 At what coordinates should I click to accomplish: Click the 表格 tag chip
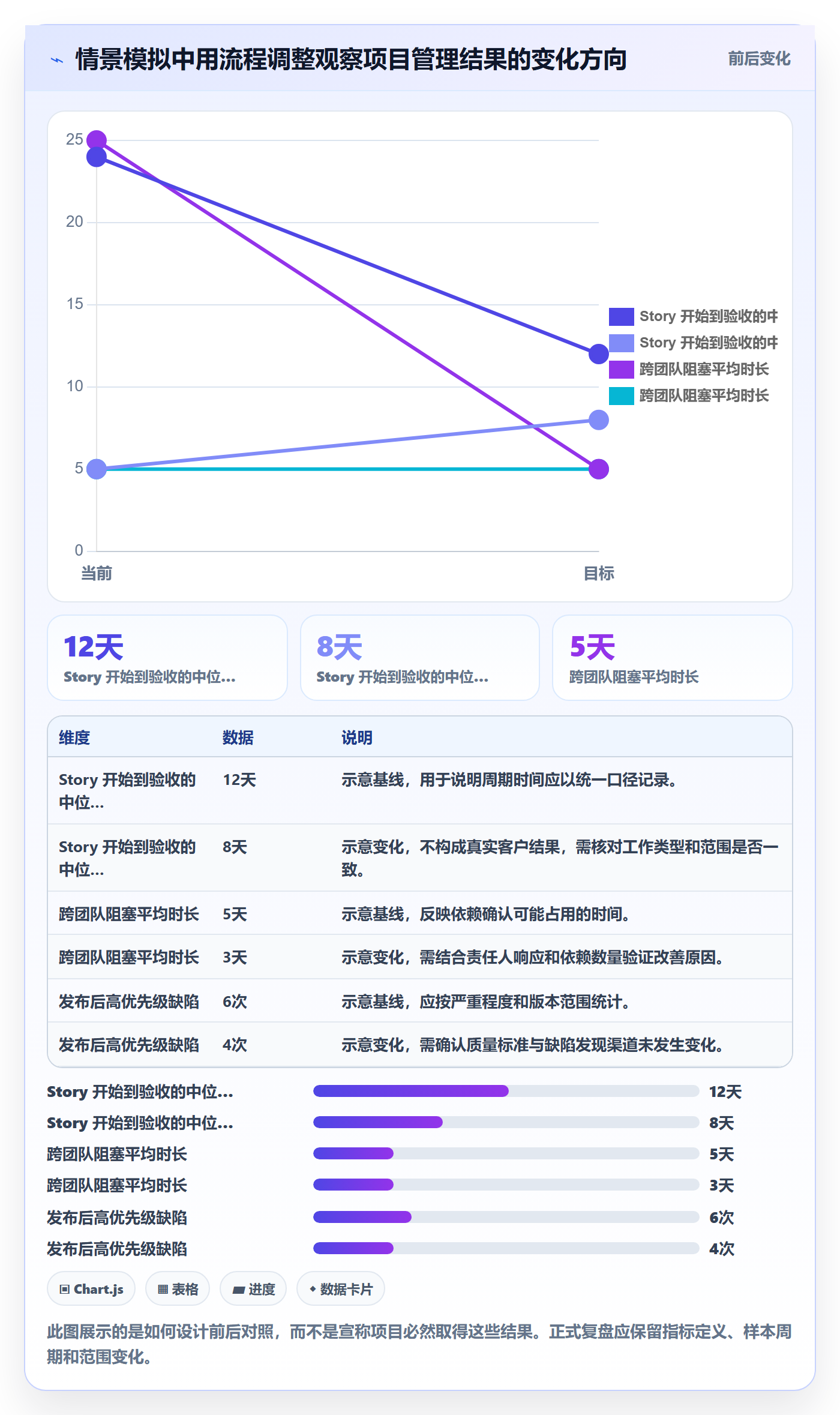(178, 1288)
